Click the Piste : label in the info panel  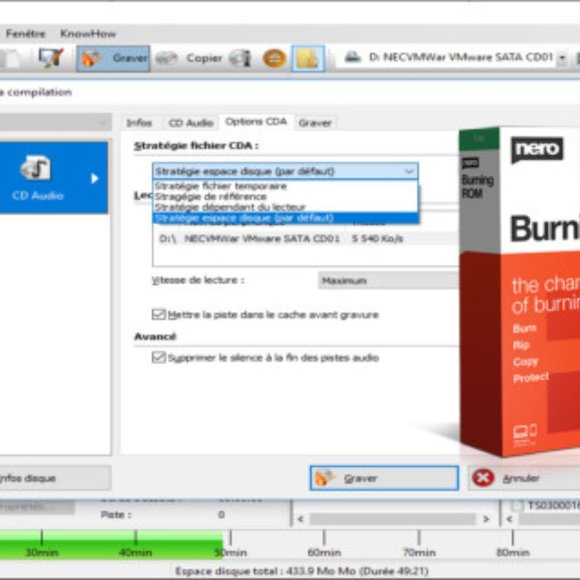[x=116, y=515]
